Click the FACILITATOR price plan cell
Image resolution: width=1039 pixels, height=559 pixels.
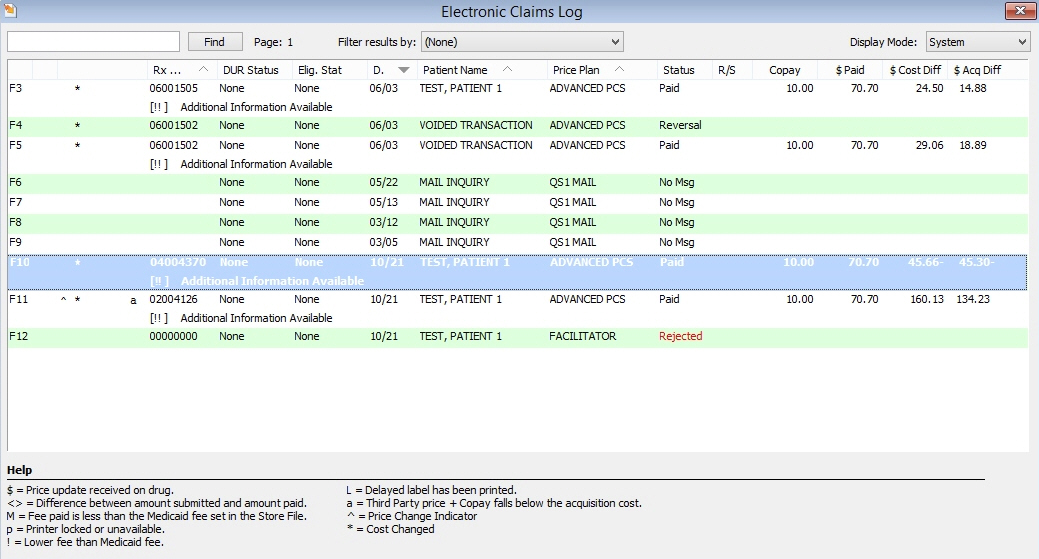(582, 336)
